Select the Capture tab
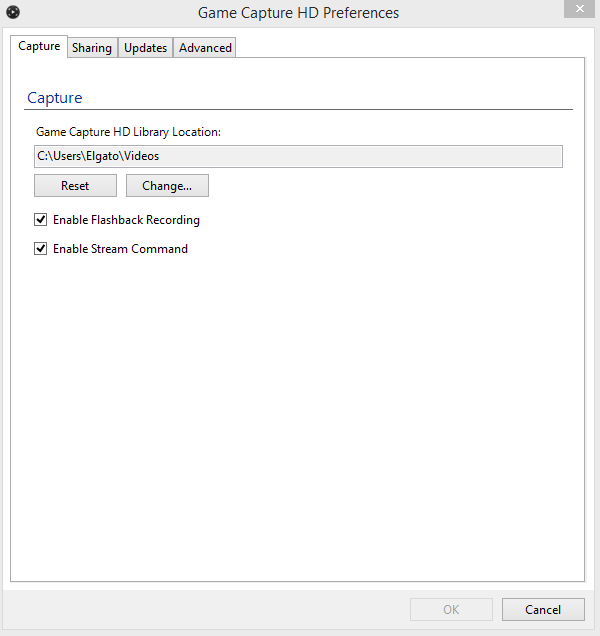Viewport: 600px width, 636px height. click(x=39, y=46)
